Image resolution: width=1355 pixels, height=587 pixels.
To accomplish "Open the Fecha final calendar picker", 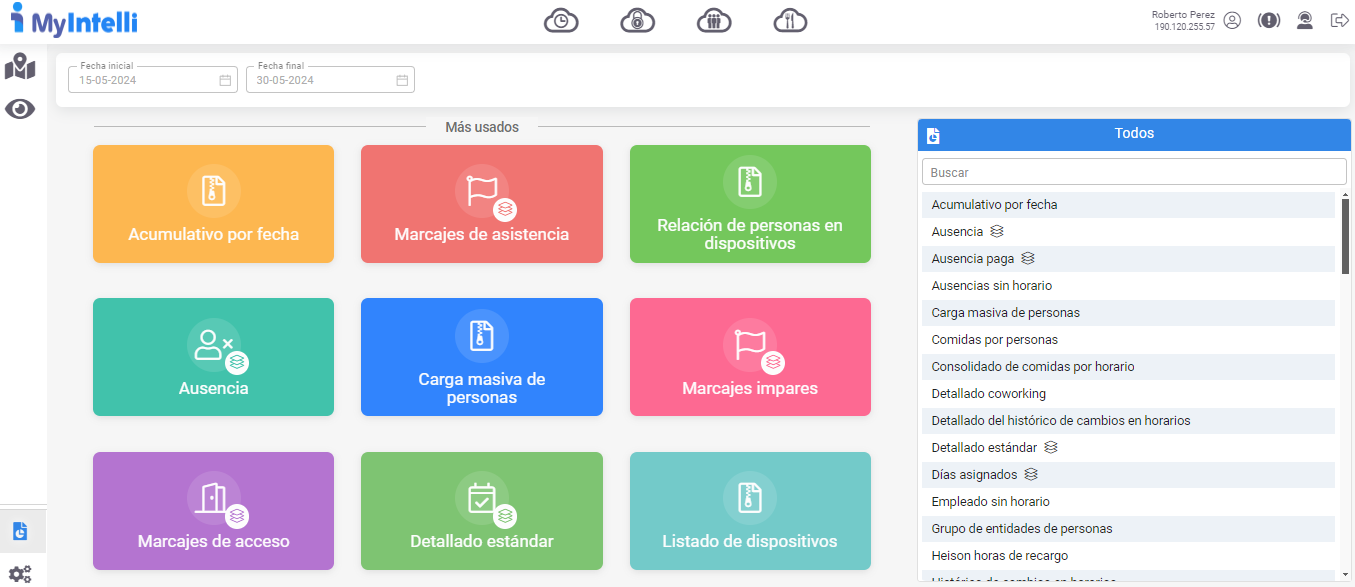I will pyautogui.click(x=402, y=79).
